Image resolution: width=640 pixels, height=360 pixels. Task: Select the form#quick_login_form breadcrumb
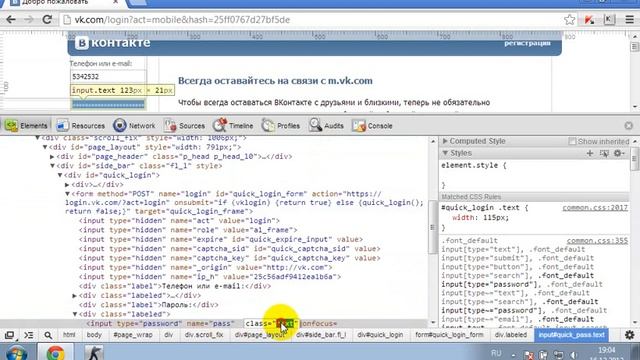pos(449,335)
